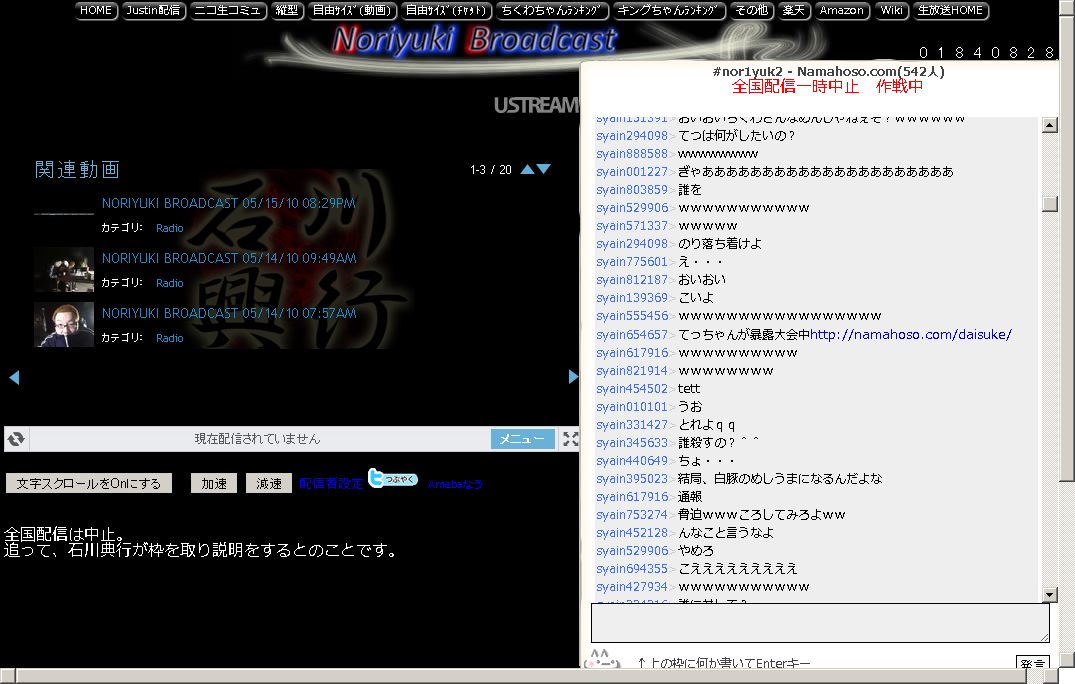Image resolution: width=1075 pixels, height=684 pixels.
Task: Select the 縦型 layout button
Action: (287, 10)
